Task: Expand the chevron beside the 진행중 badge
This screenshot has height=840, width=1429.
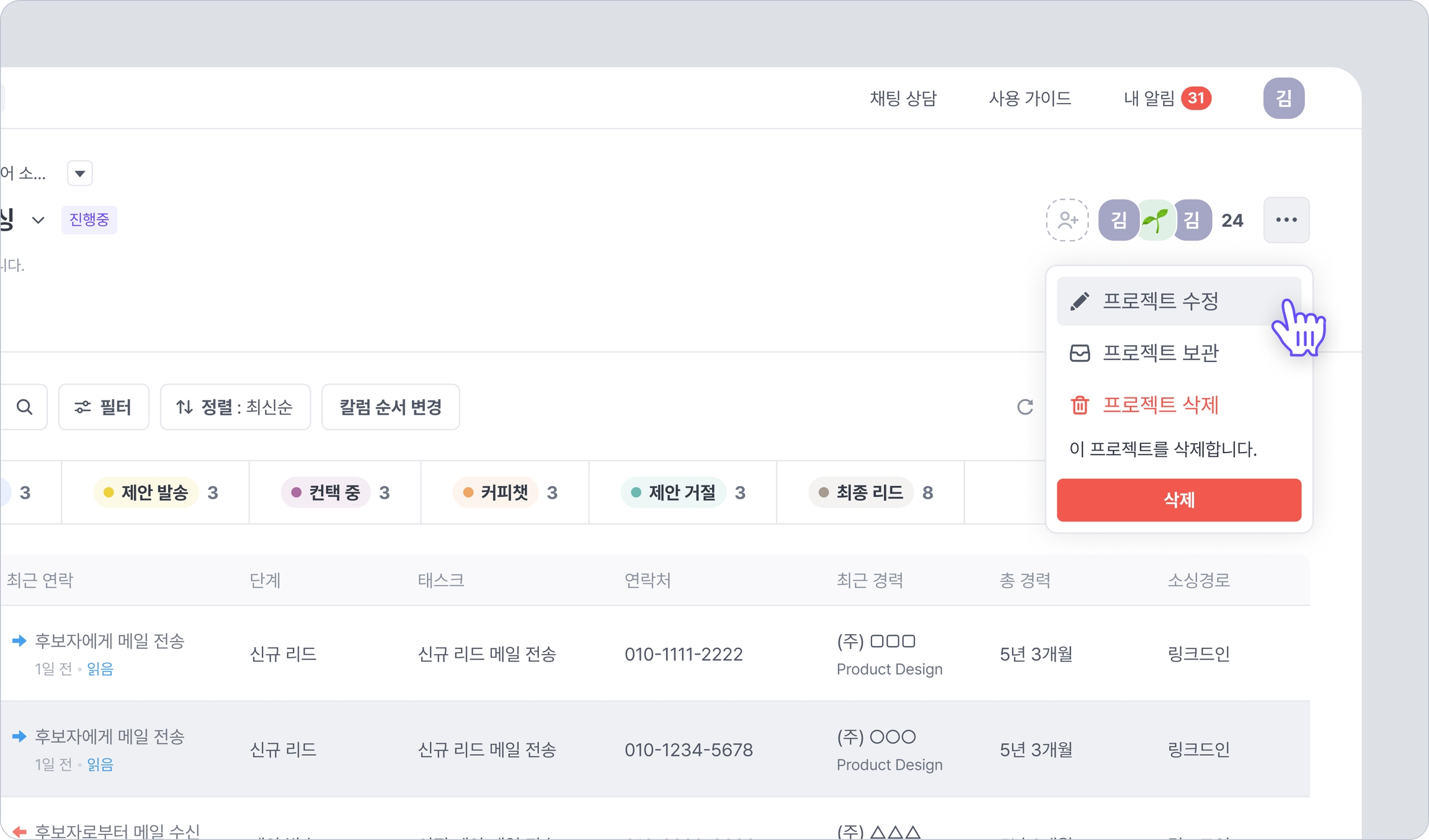Action: click(38, 220)
